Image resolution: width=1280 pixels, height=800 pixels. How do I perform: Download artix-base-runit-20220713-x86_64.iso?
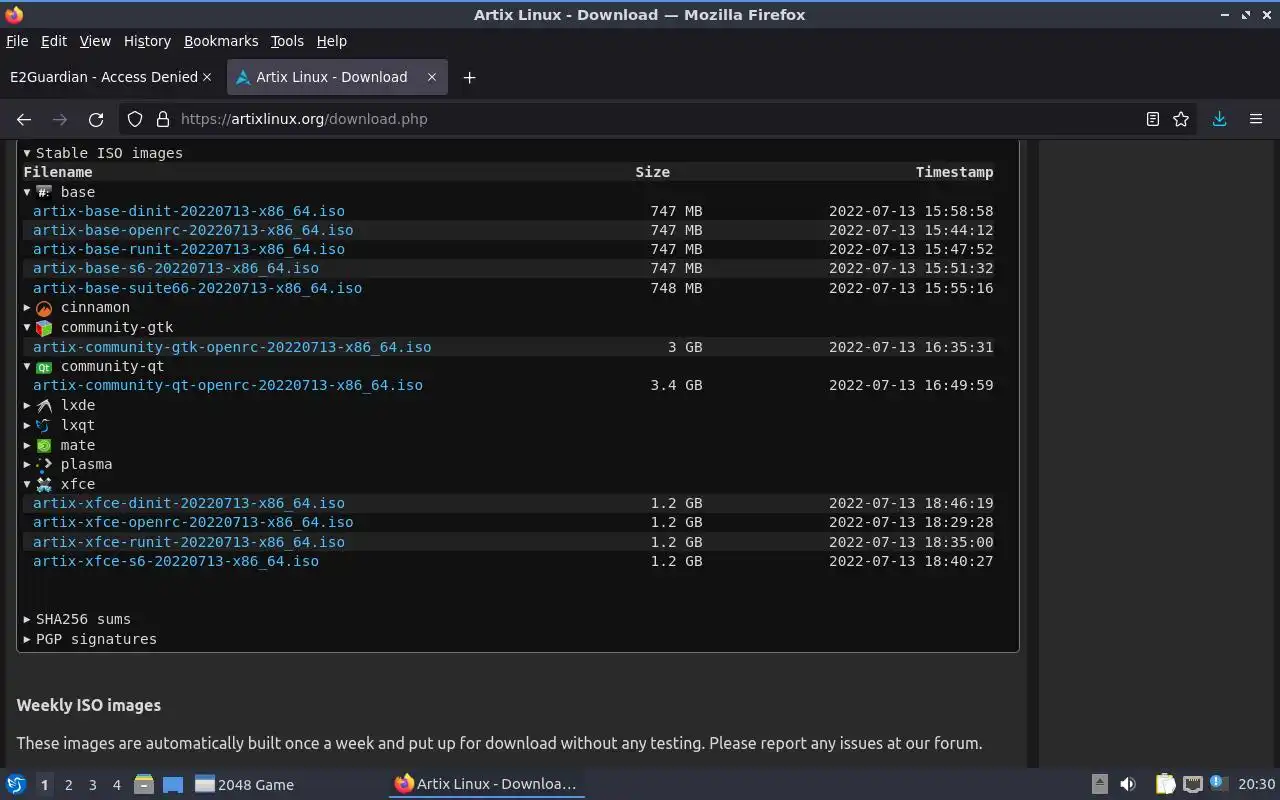pos(189,249)
